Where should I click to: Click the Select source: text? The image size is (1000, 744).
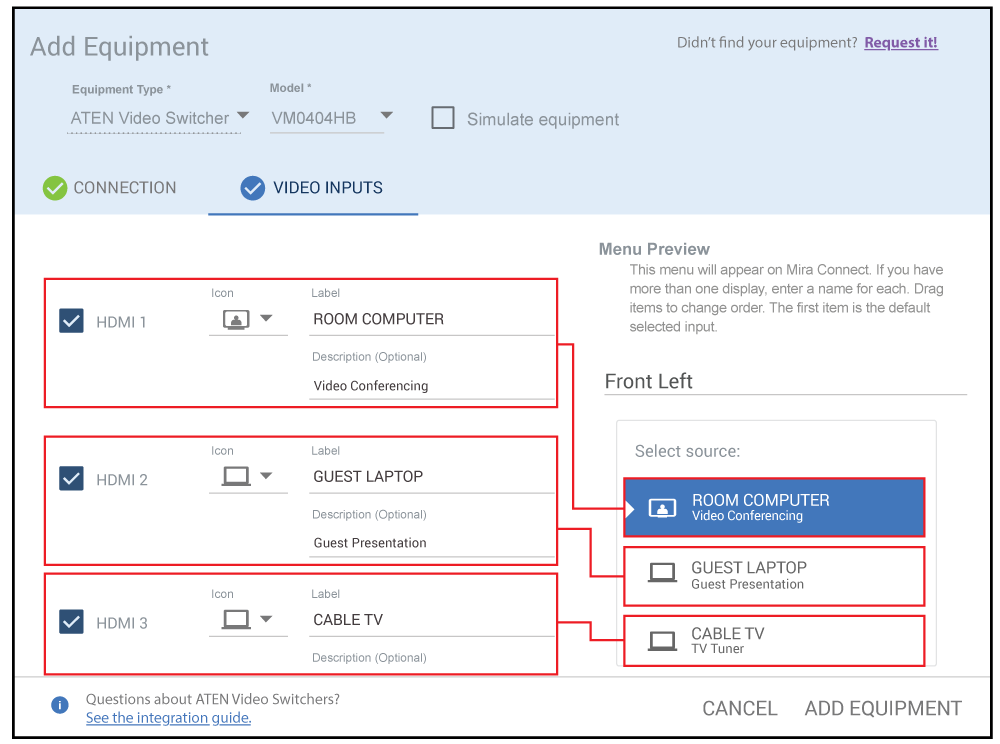click(687, 451)
